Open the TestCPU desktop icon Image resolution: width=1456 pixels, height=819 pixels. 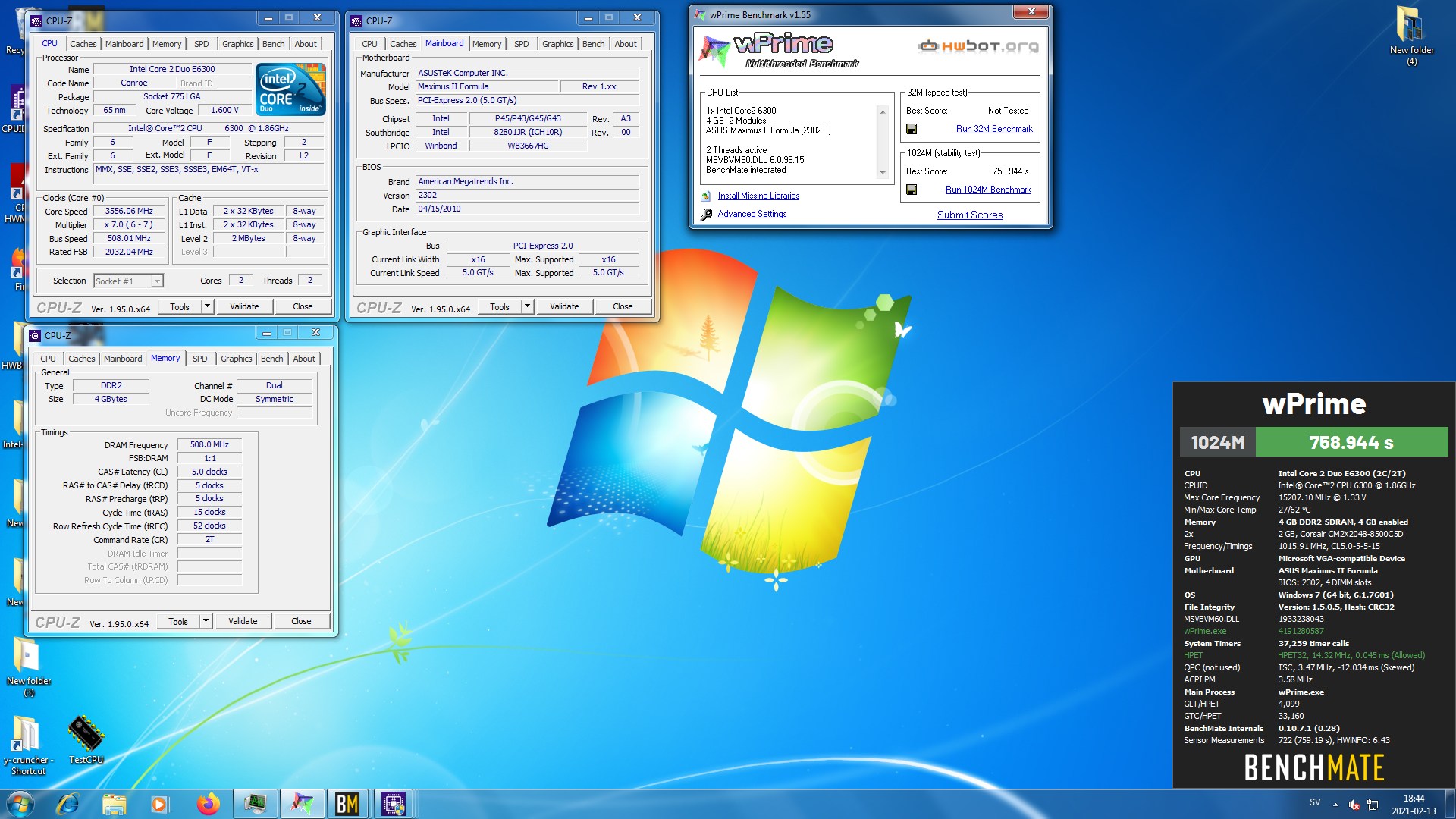coord(86,739)
